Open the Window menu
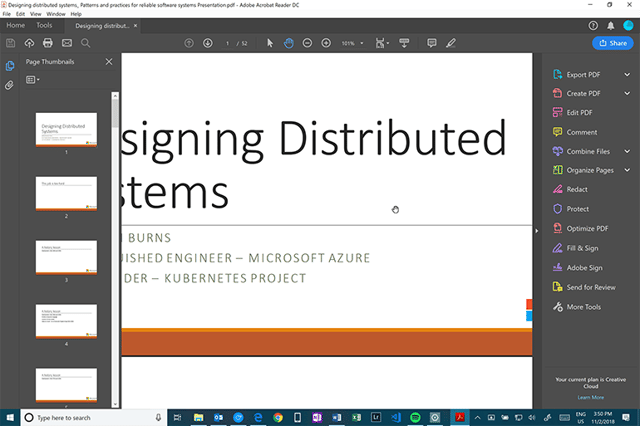640x426 pixels. point(56,14)
